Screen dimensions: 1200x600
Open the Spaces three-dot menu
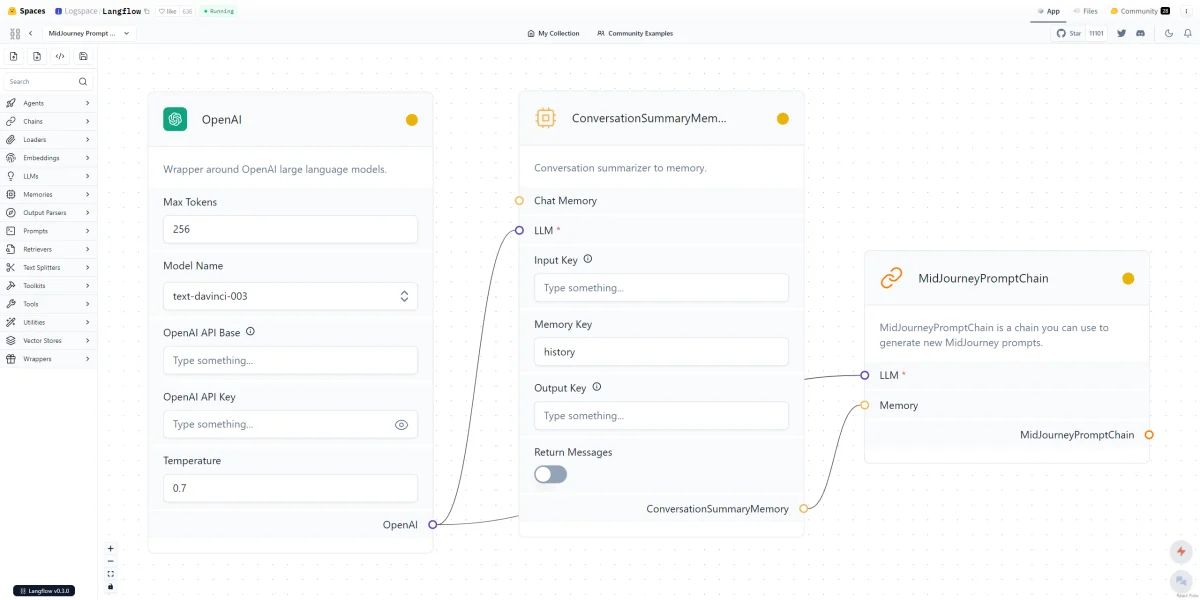point(1186,11)
